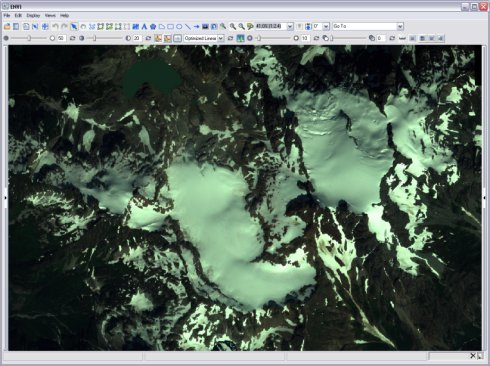Open the File menu

tap(7, 15)
